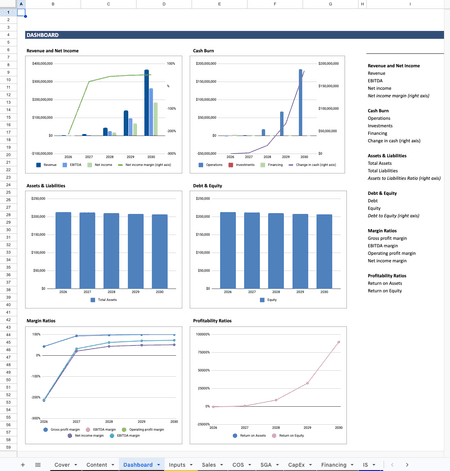
Task: Click the previous sheet tabs arrow
Action: (392, 465)
